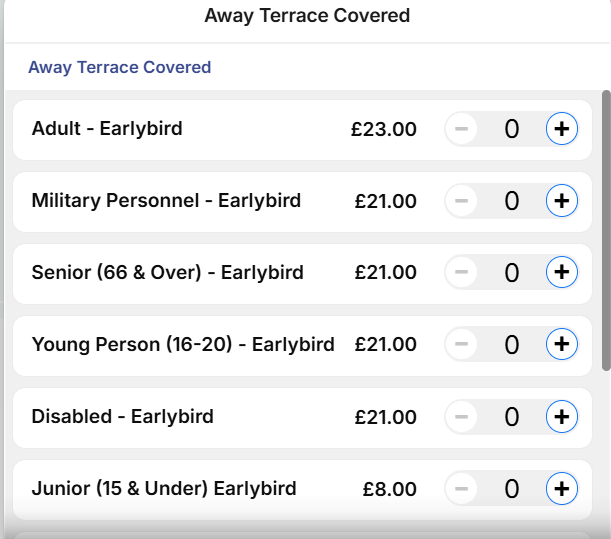This screenshot has height=539, width=611.
Task: Decrease Disabled - Earlybird ticket count
Action: pos(461,417)
